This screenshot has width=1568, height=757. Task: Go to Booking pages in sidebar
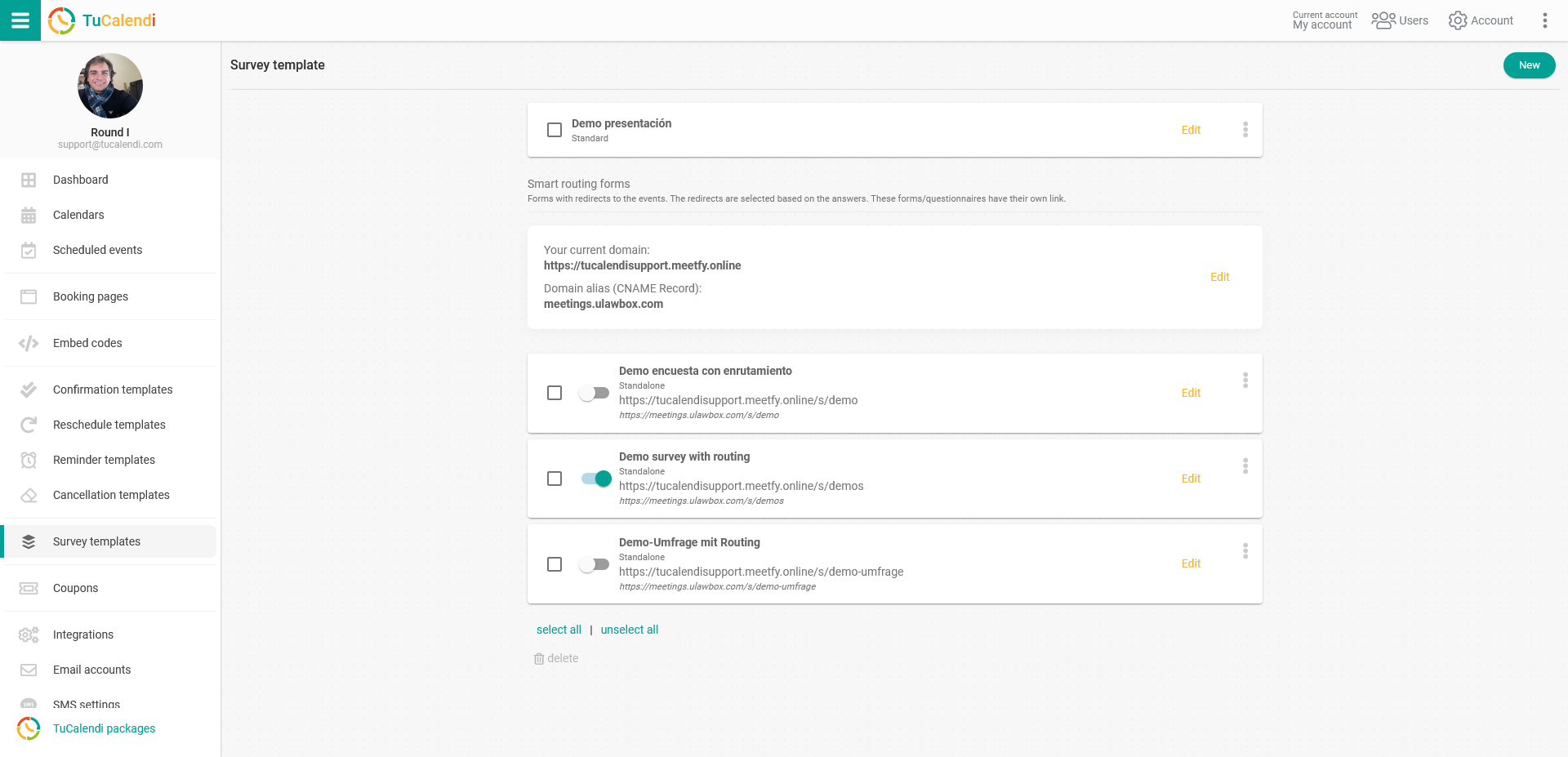coord(91,296)
